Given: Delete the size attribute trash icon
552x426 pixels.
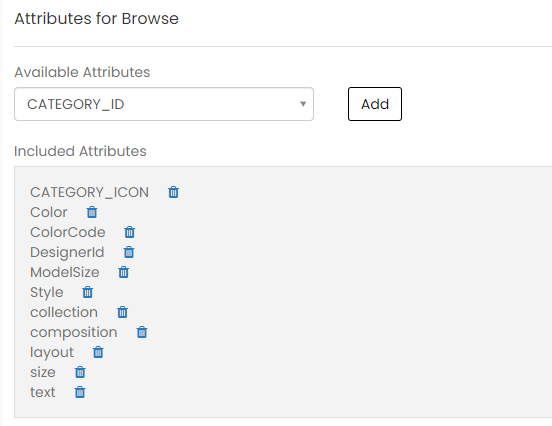Looking at the screenshot, I should [80, 372].
